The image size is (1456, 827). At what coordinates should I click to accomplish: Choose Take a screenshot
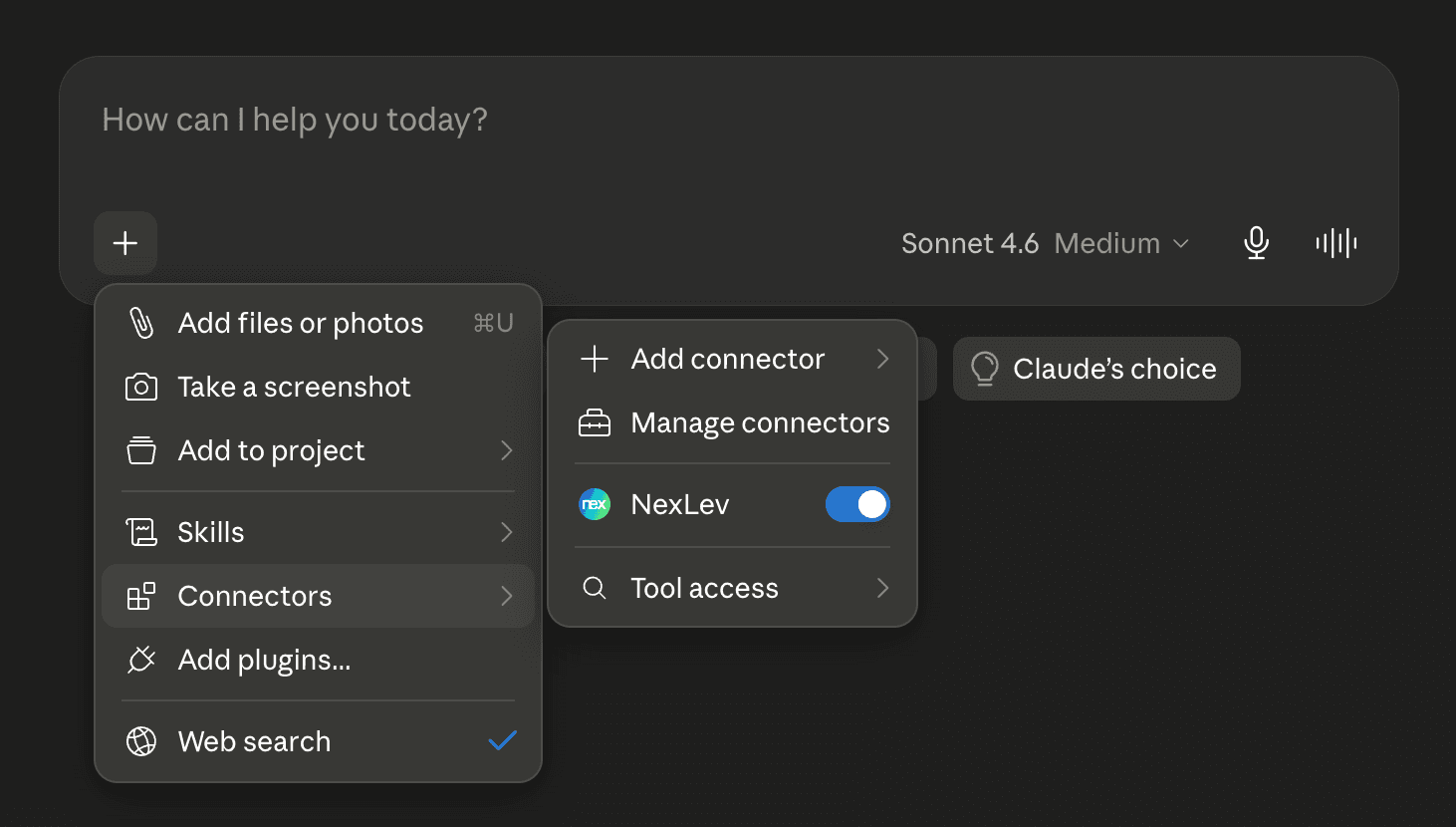318,387
